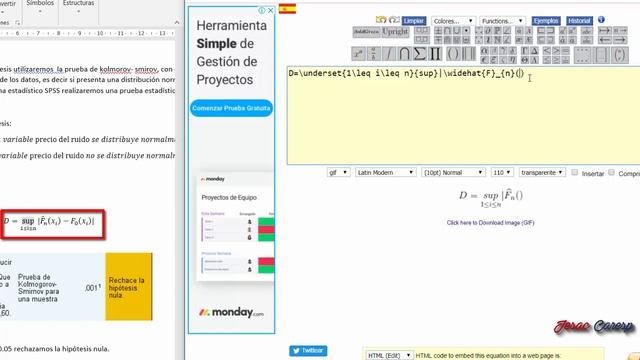
Task: Click 'Prueba de Kolmogorov-Smirnov' table text
Action: pos(38,288)
